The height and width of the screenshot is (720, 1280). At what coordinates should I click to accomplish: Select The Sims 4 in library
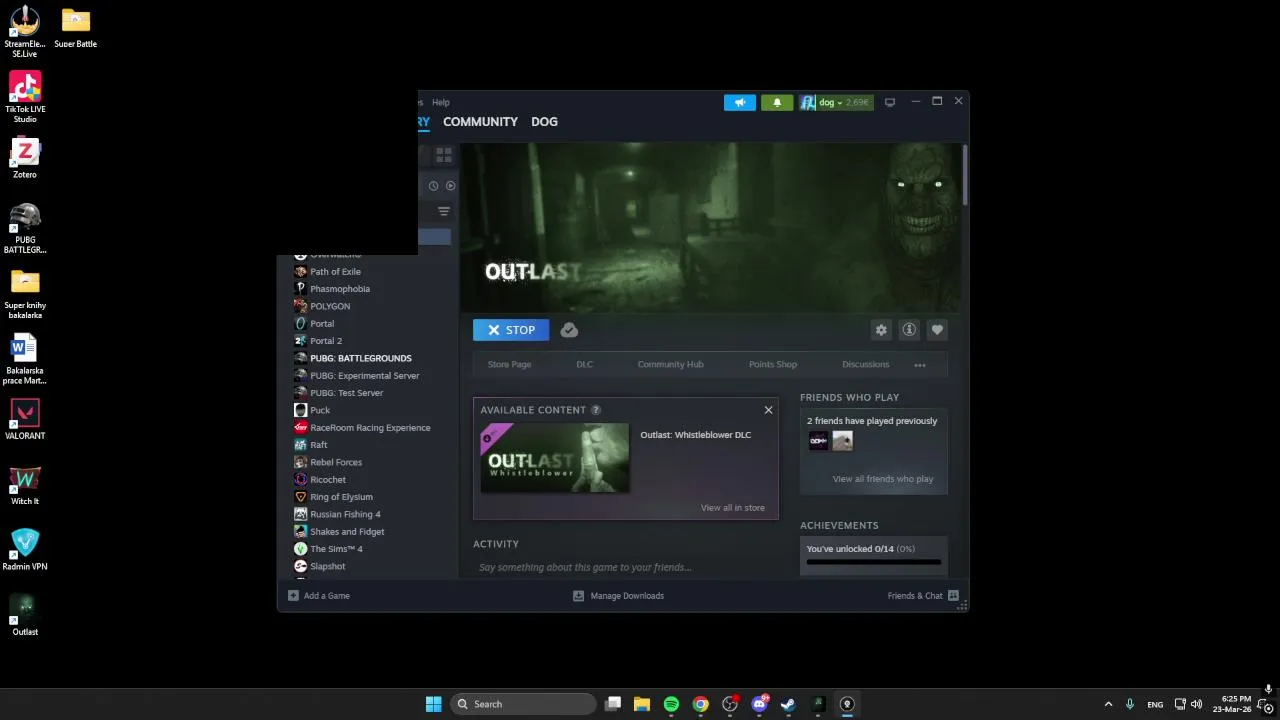tap(336, 549)
